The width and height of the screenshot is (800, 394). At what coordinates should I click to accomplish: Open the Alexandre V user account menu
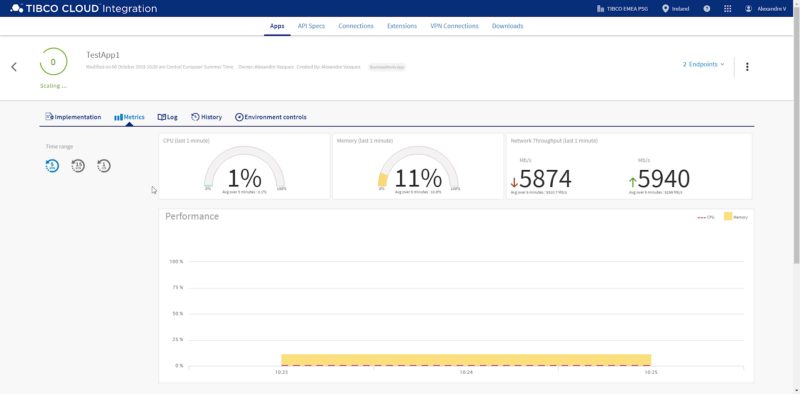pyautogui.click(x=765, y=9)
